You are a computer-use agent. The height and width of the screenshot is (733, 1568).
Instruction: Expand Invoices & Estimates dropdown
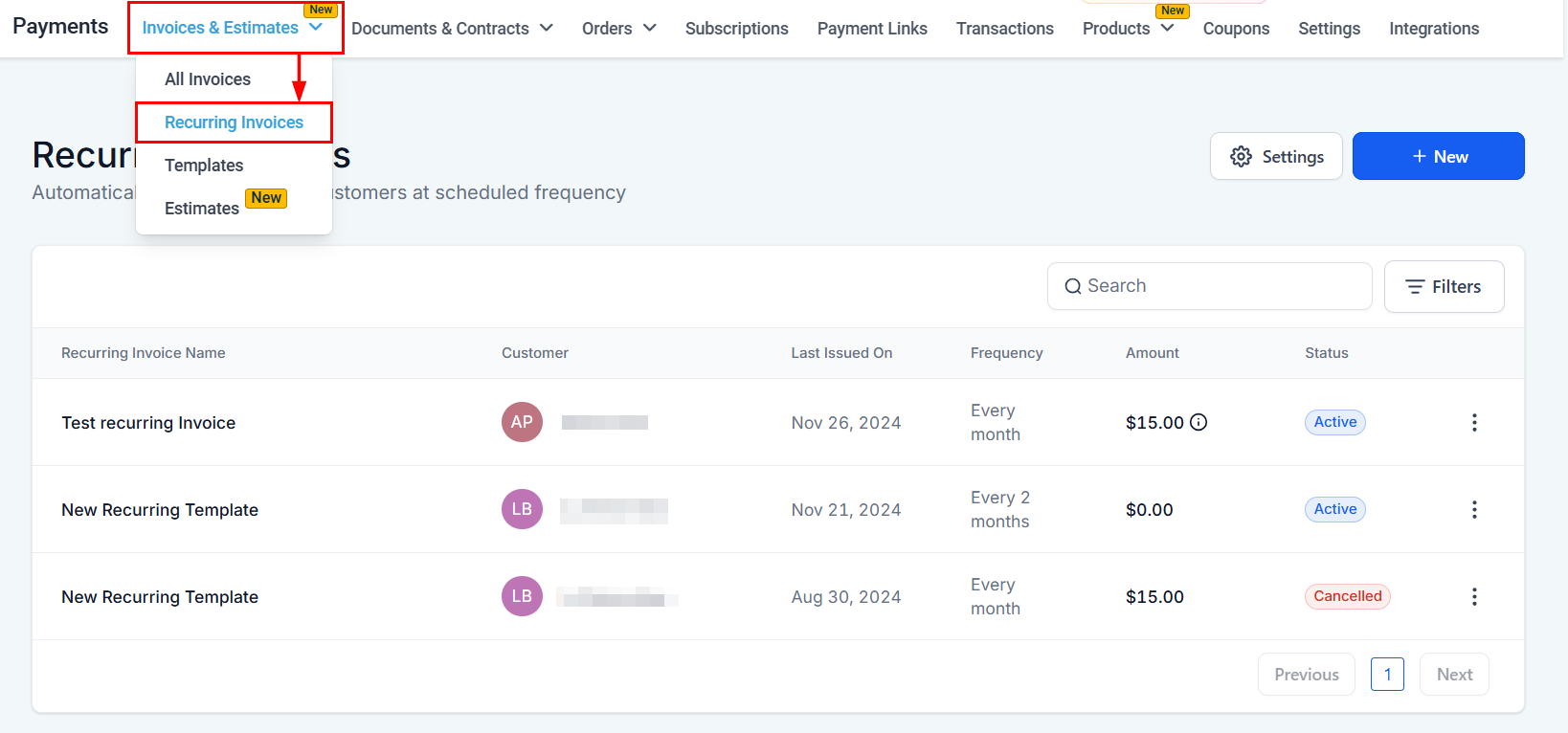233,28
